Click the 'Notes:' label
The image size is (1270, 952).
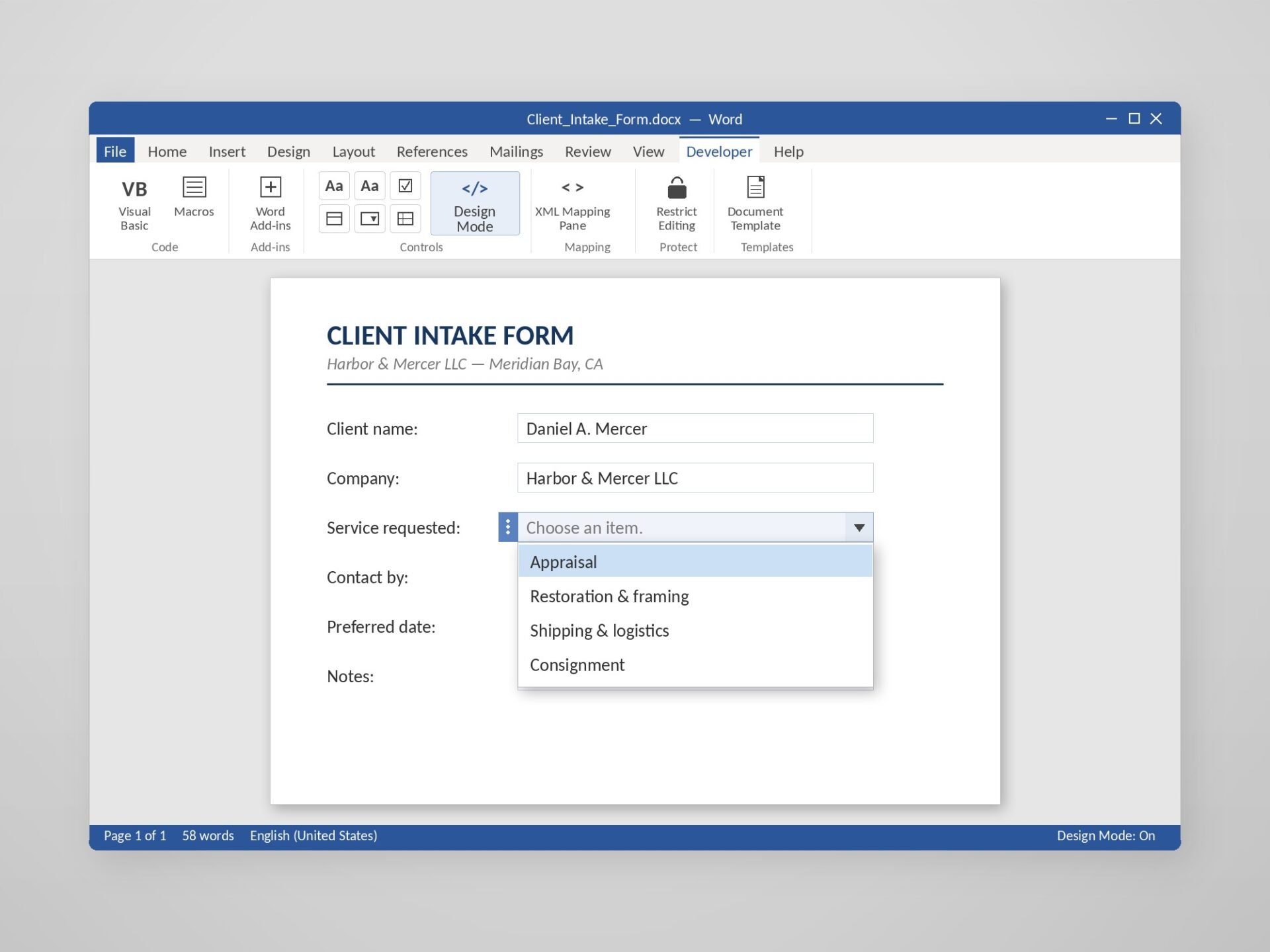point(350,676)
